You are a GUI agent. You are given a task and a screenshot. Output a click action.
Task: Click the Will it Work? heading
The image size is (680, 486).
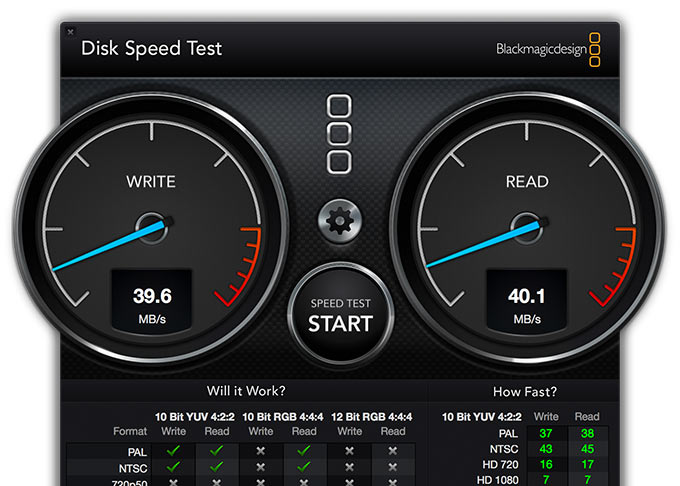pos(246,391)
